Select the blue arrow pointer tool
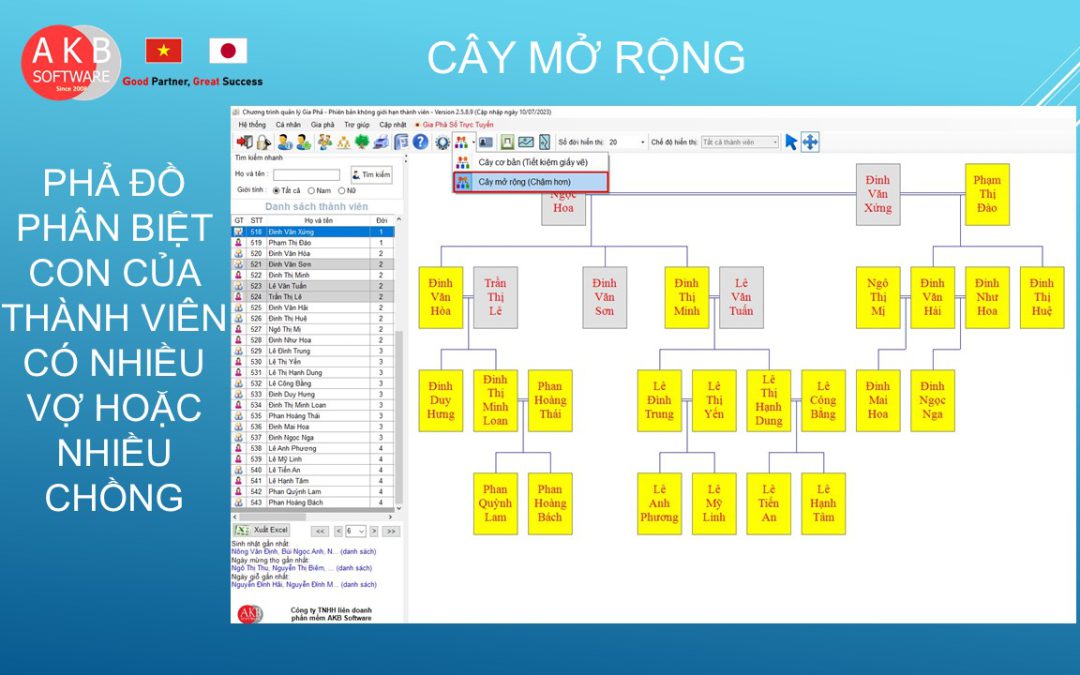 coord(791,142)
